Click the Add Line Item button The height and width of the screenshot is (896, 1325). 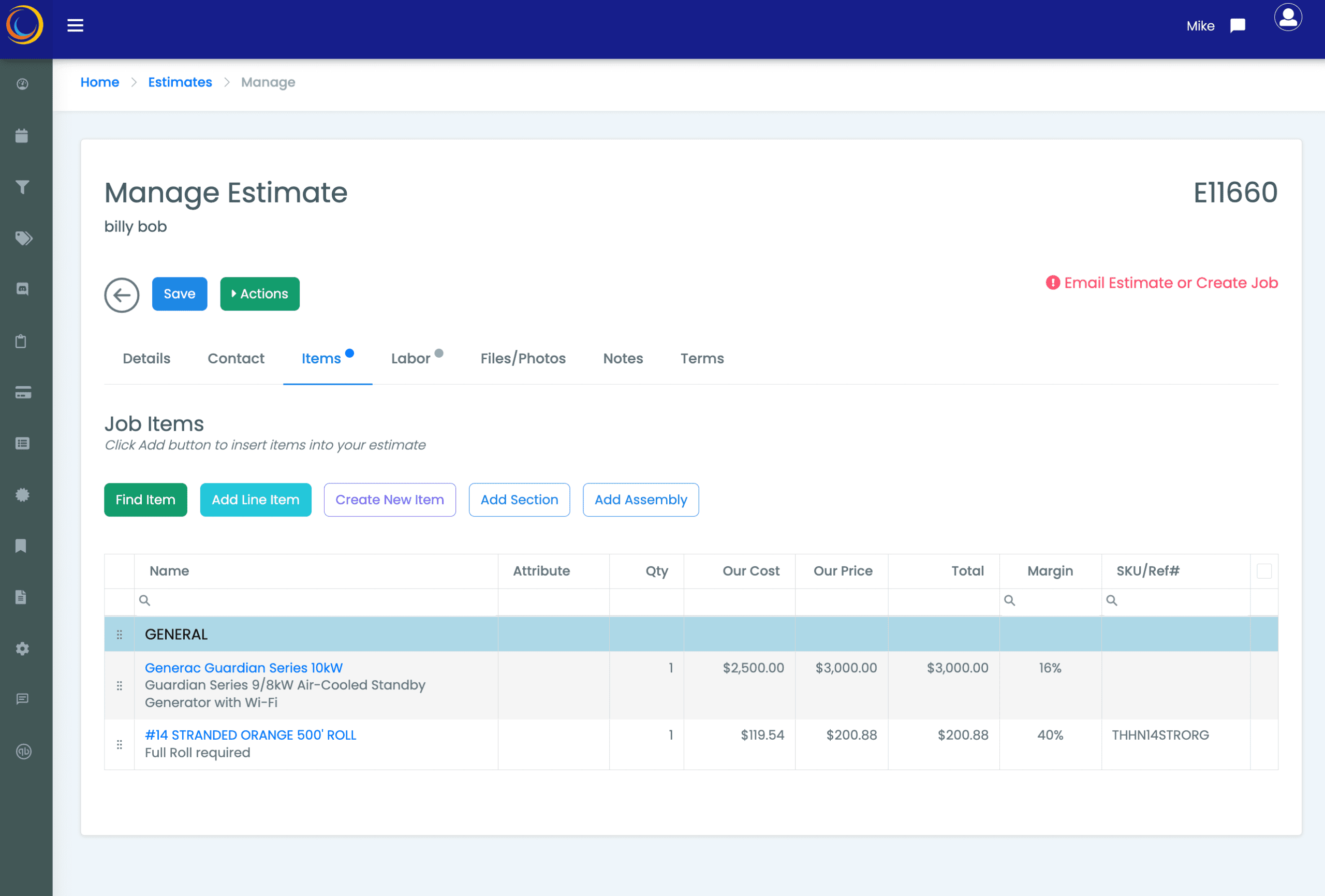[x=255, y=500]
